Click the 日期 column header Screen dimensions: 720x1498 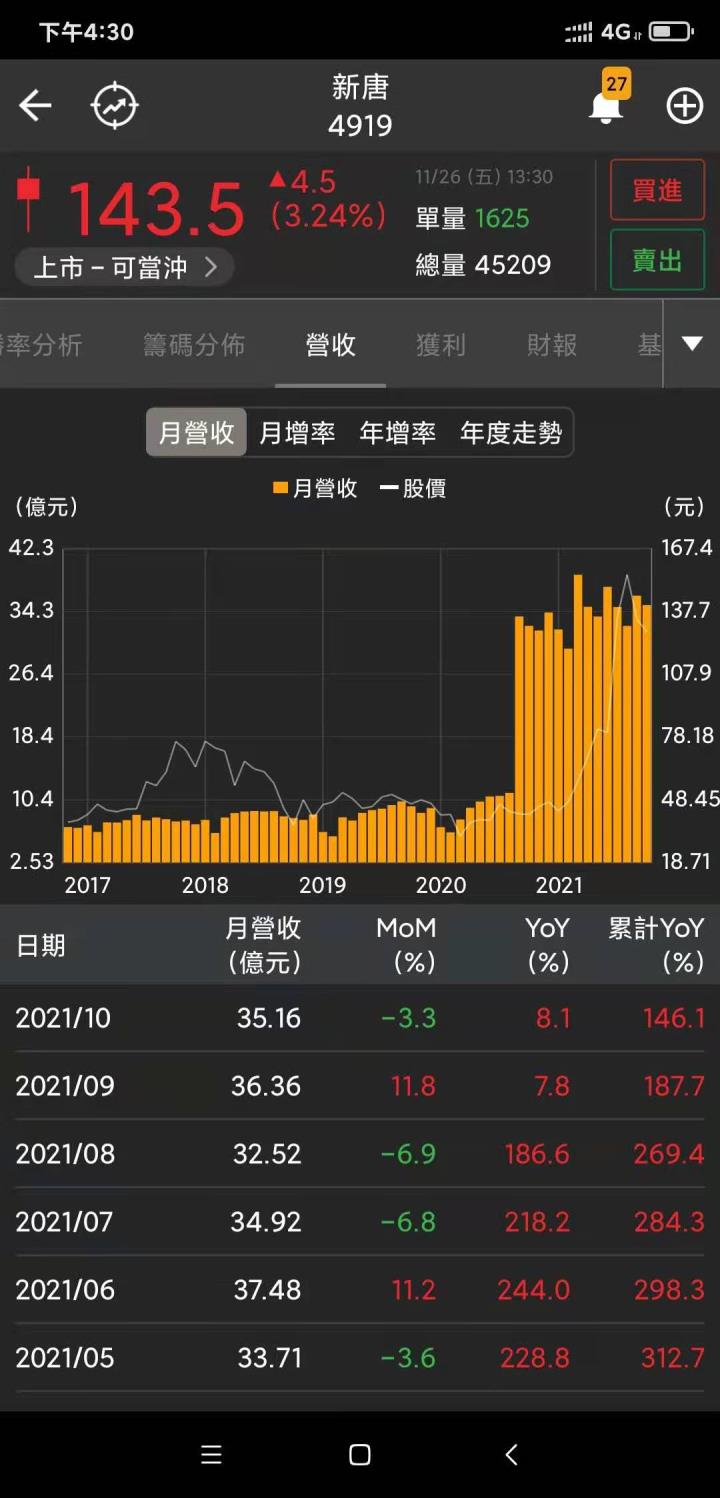[x=41, y=945]
